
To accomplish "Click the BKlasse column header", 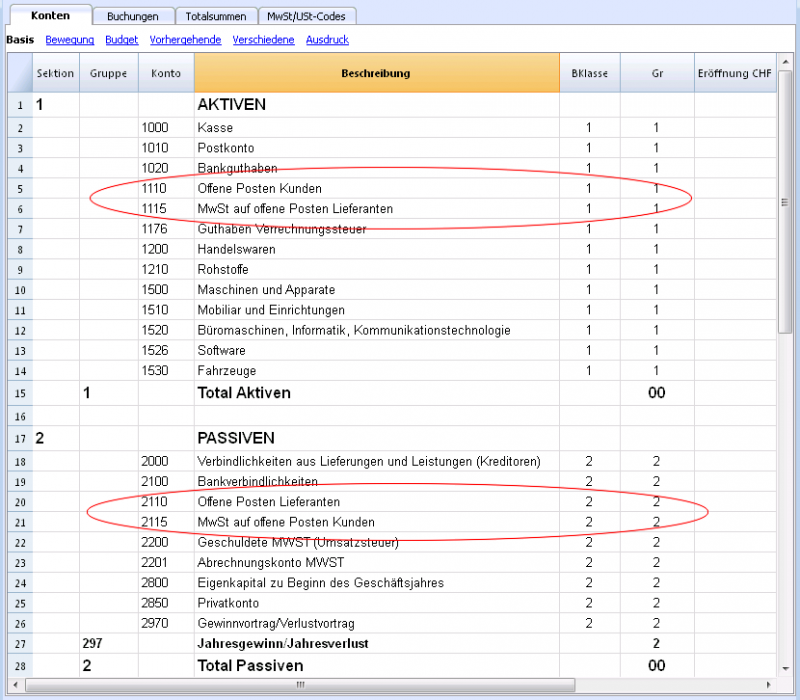I will coord(590,73).
